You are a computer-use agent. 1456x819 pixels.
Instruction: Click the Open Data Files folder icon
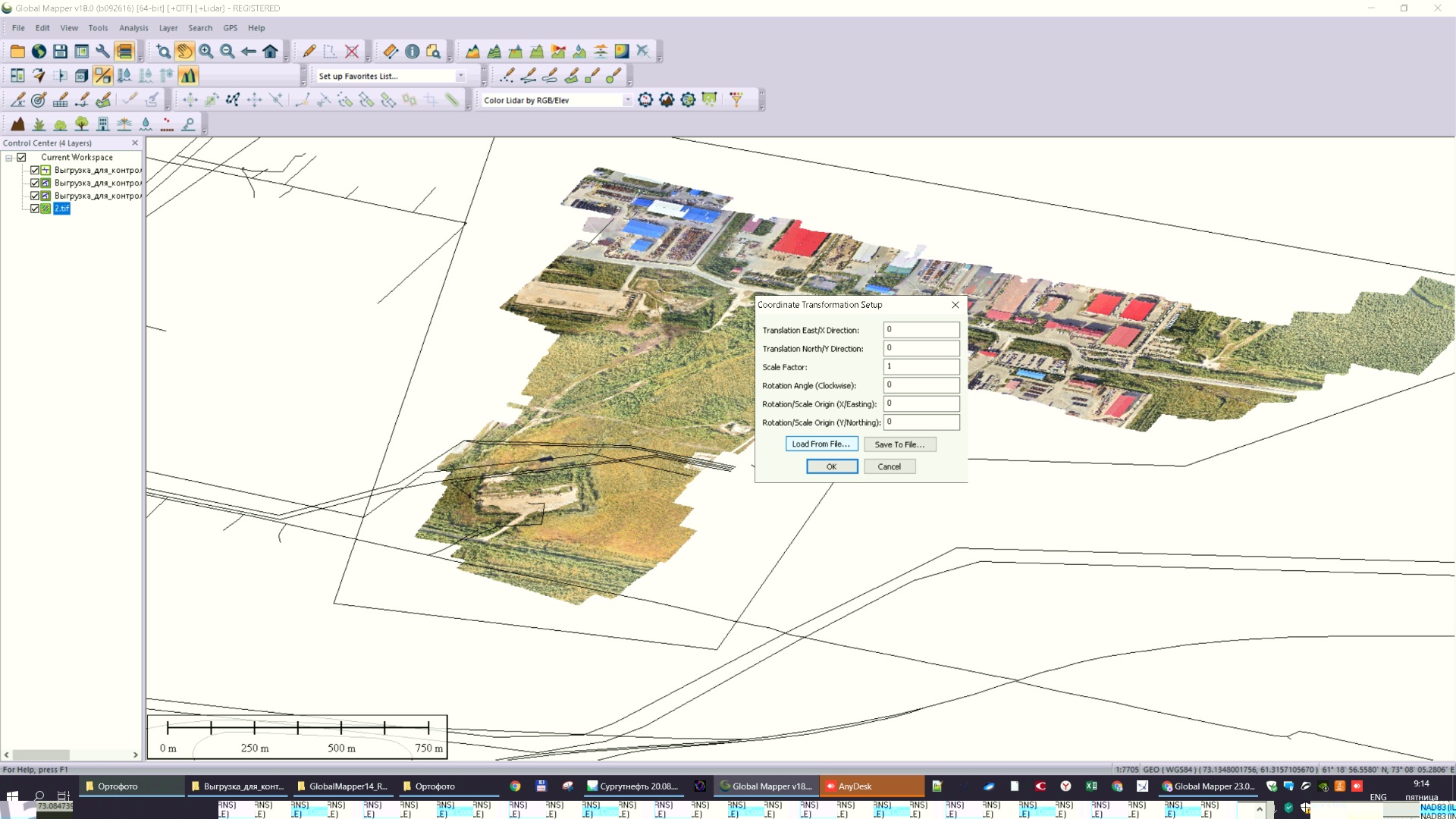17,52
